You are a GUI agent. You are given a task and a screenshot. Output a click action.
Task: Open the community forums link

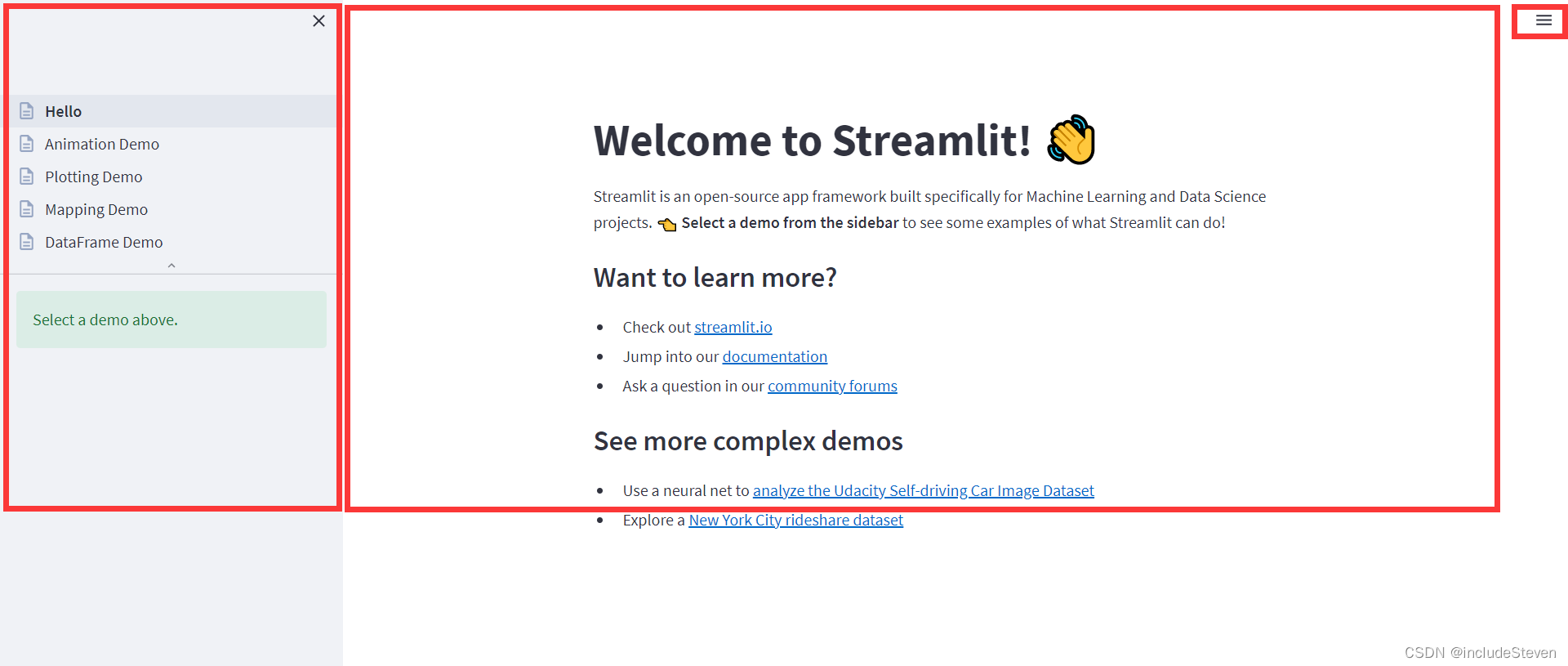(x=832, y=386)
